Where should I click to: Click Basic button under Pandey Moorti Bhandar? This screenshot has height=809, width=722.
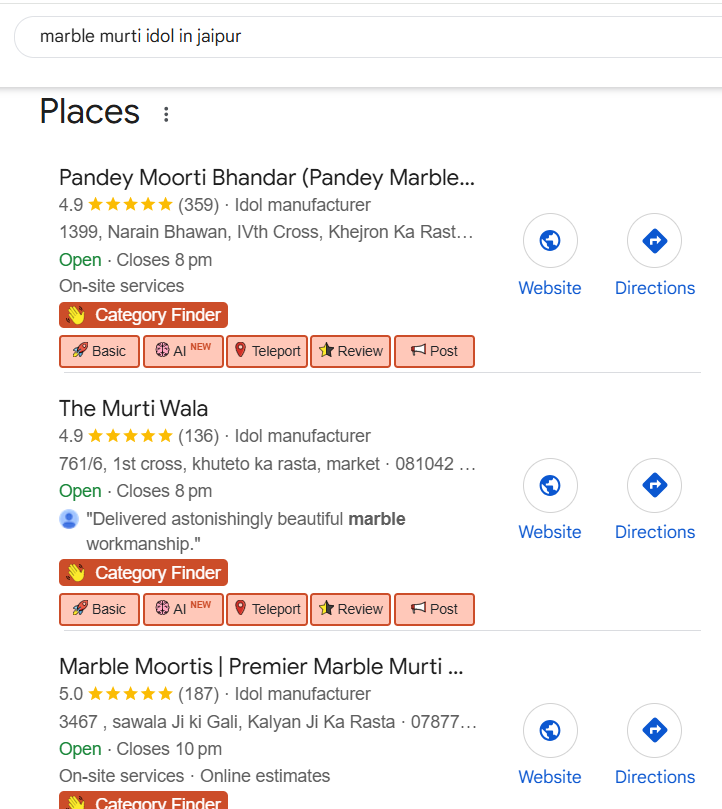point(99,351)
